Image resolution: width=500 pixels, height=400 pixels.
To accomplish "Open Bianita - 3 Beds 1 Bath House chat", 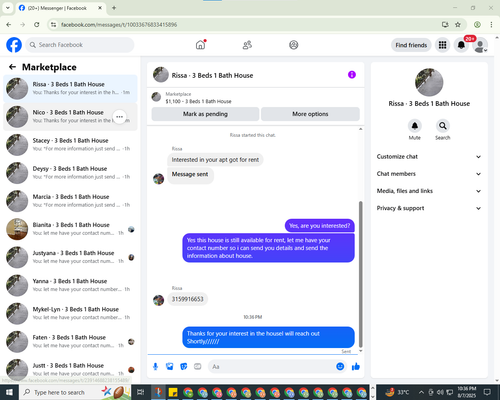I will 70,229.
